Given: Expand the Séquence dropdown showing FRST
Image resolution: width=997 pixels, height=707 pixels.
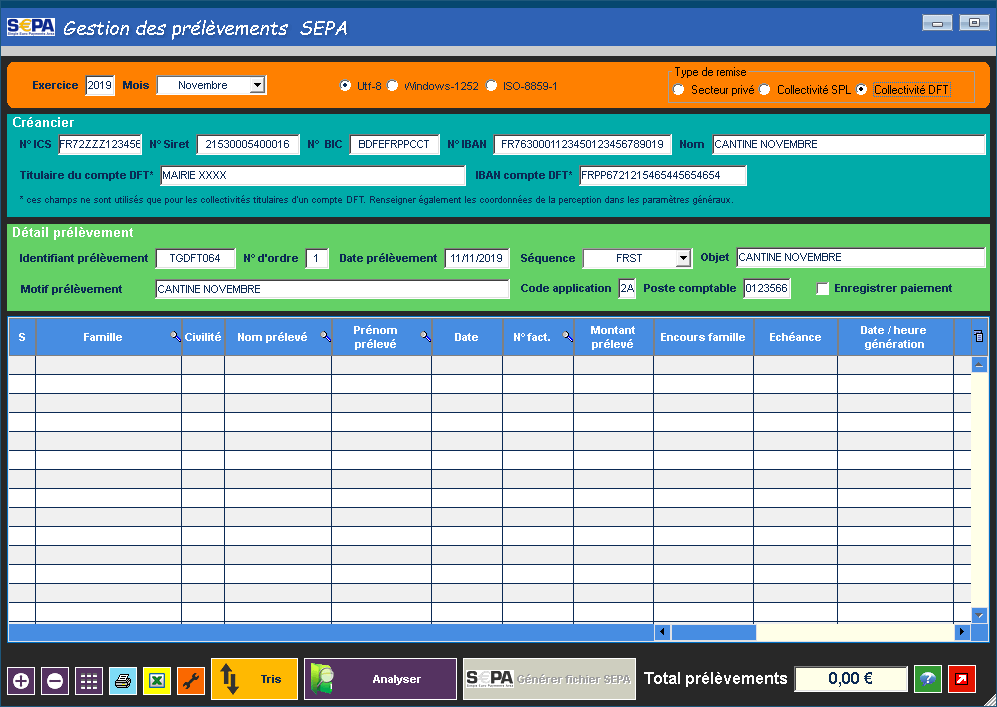Looking at the screenshot, I should [x=683, y=258].
